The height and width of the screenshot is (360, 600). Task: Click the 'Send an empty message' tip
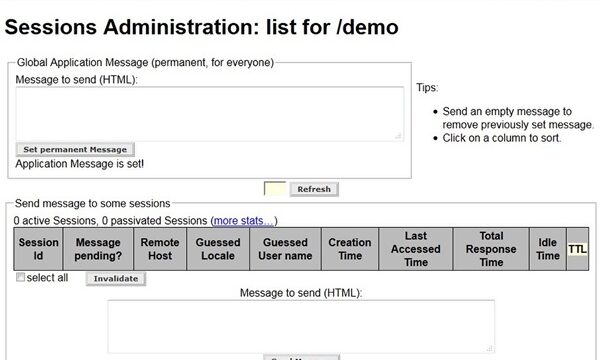click(518, 118)
